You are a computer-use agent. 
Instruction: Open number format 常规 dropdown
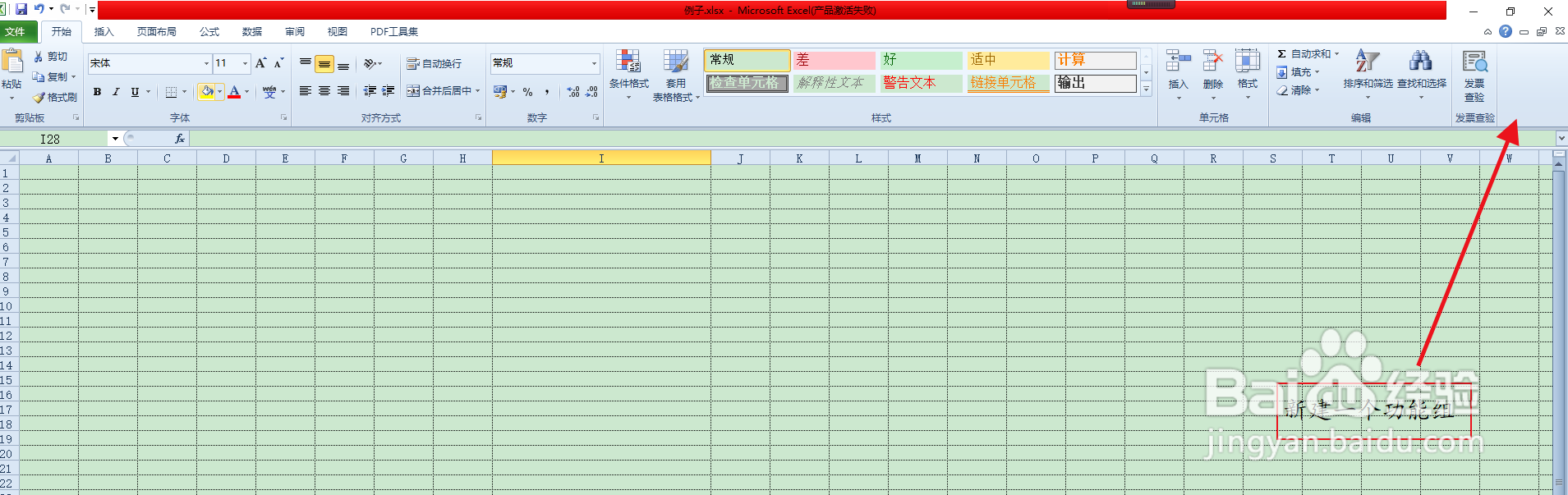point(594,63)
